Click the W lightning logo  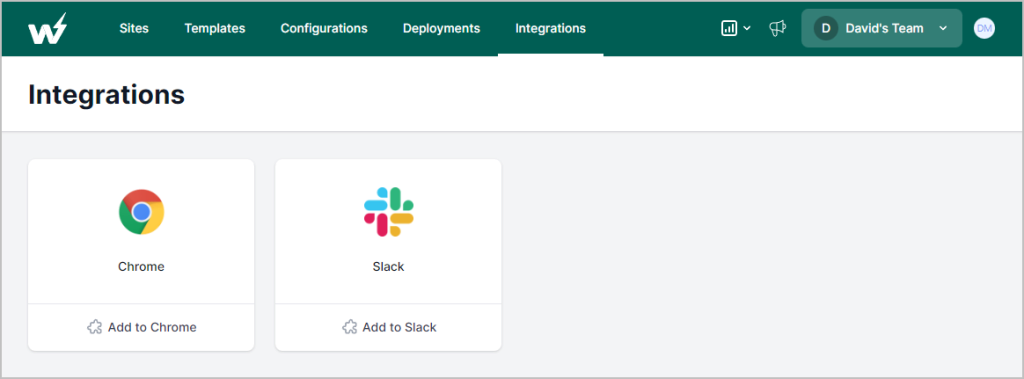[x=47, y=28]
